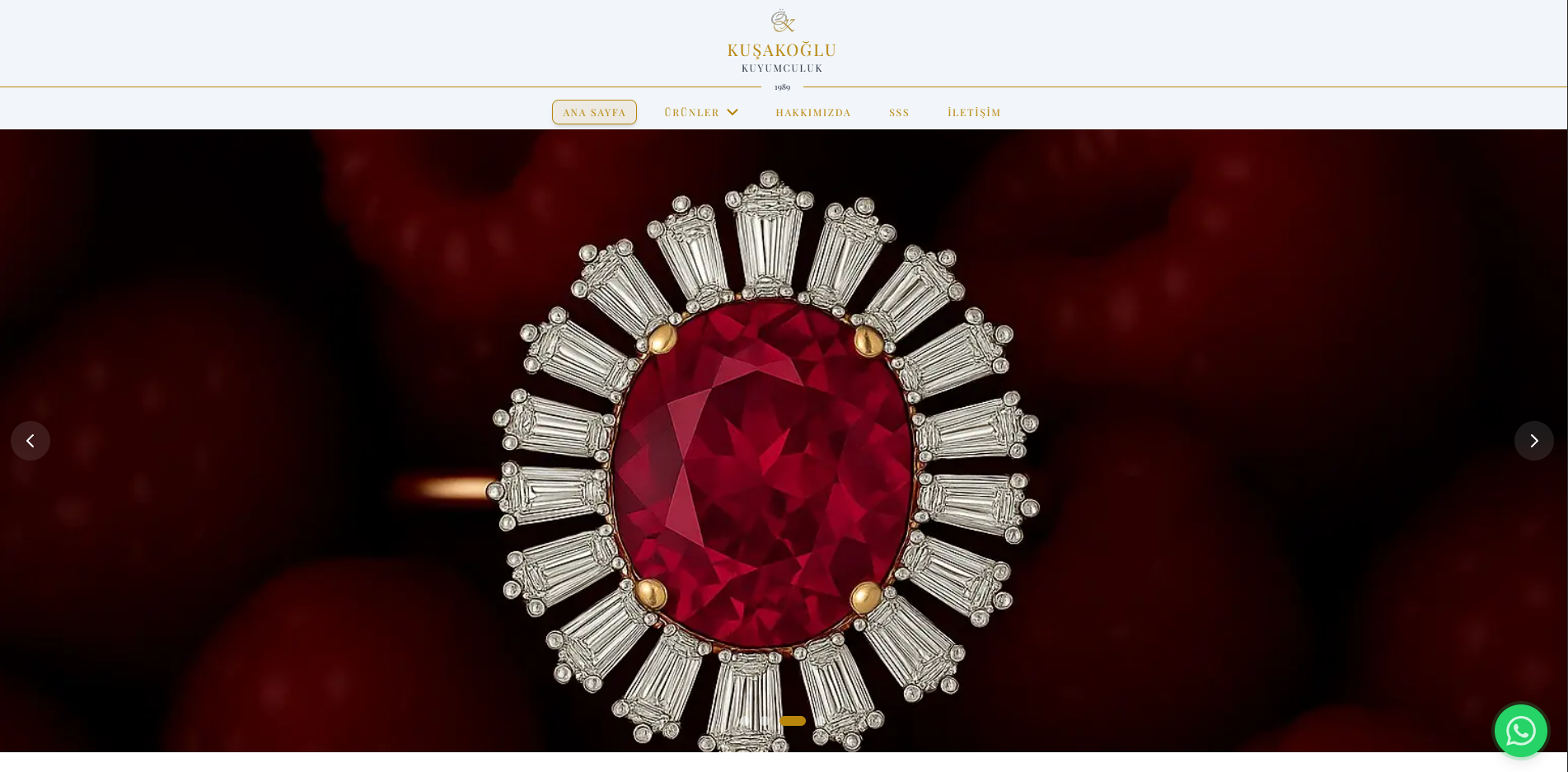Go to previous slide with left arrow
Image resolution: width=1568 pixels, height=772 pixels.
click(x=30, y=441)
